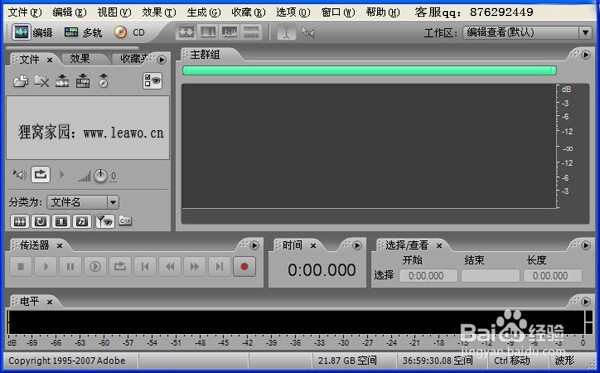The height and width of the screenshot is (373, 600).
Task: Click the 0:00.000 time display
Action: pyautogui.click(x=321, y=270)
